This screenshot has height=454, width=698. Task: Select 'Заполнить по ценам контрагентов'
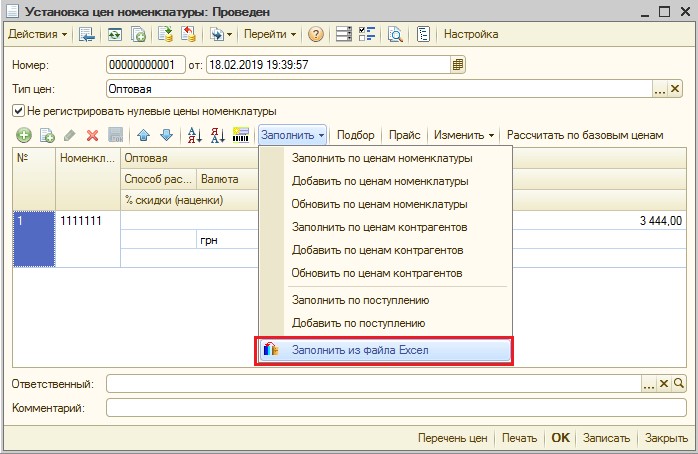pyautogui.click(x=379, y=227)
